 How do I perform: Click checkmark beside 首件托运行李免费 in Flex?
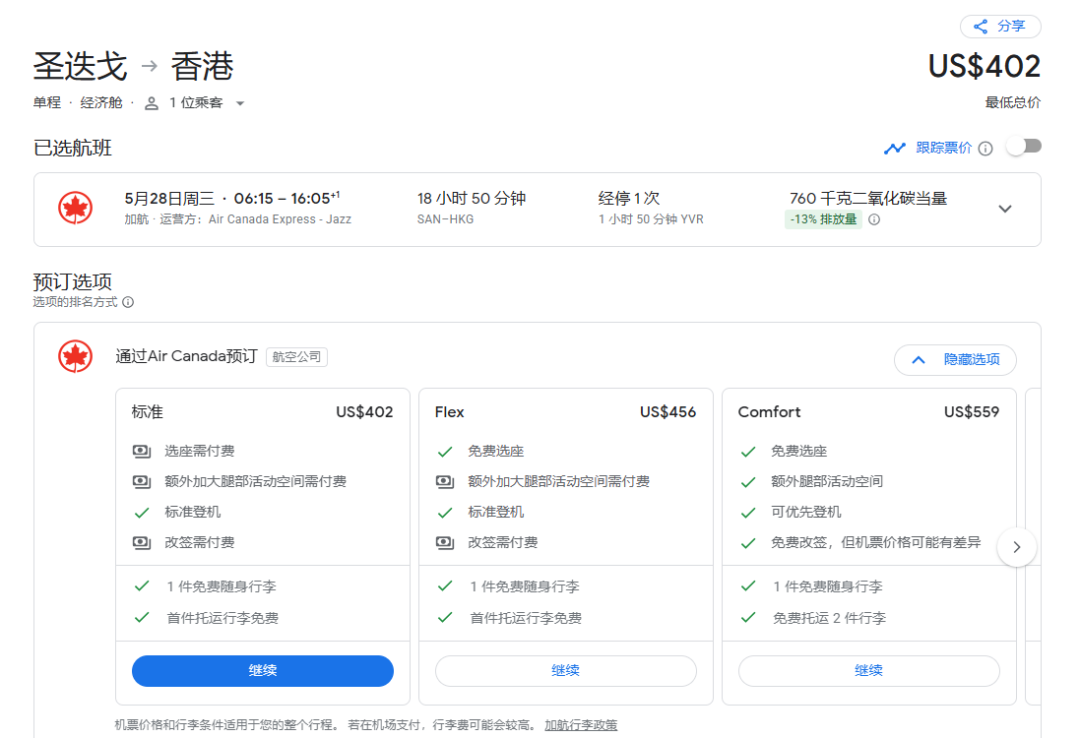point(445,617)
